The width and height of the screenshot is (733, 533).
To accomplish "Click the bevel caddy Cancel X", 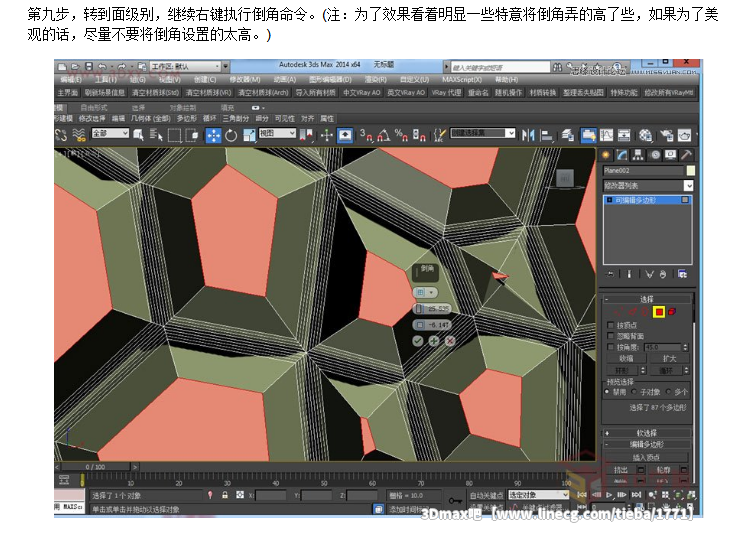I will click(x=450, y=341).
